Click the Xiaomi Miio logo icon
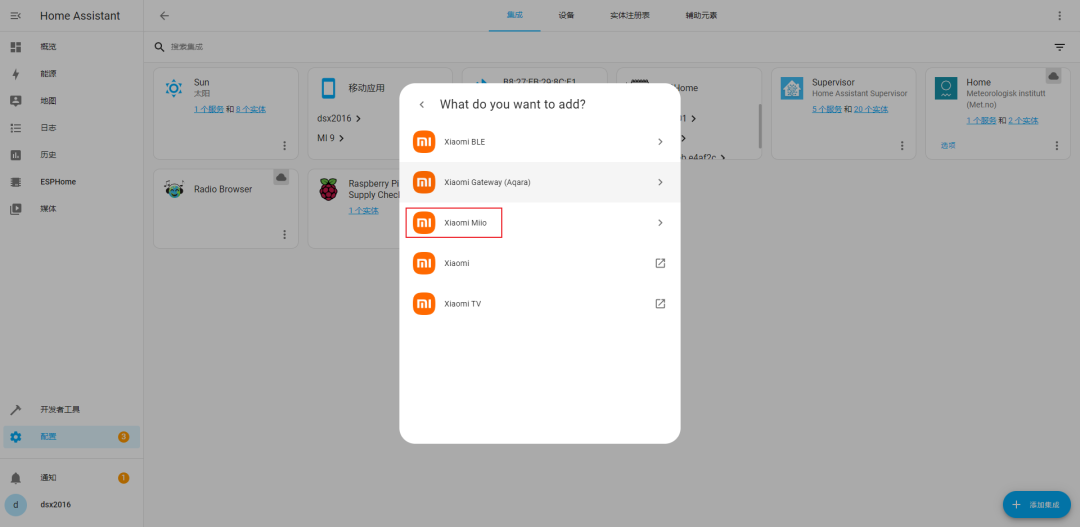 [424, 223]
